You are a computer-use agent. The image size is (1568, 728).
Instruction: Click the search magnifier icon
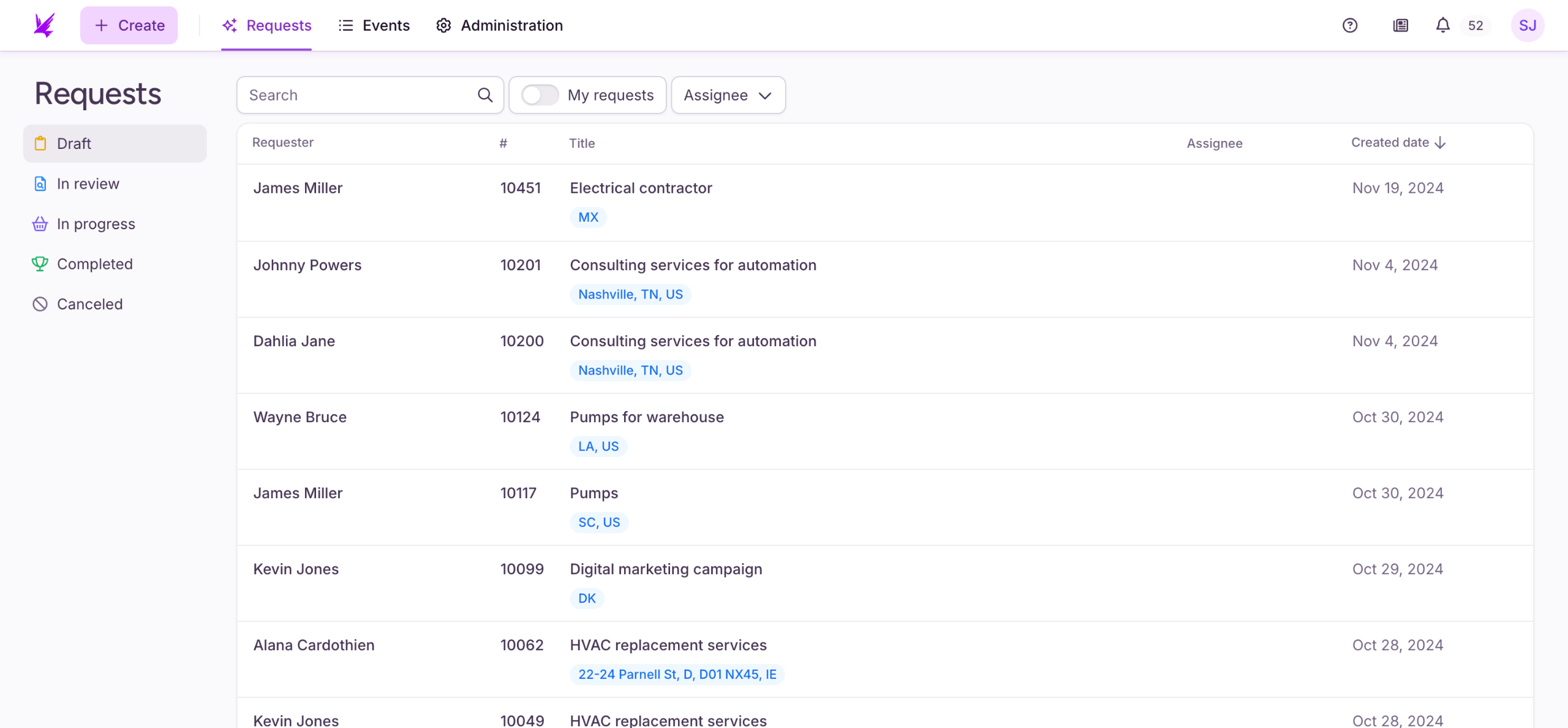click(x=484, y=95)
